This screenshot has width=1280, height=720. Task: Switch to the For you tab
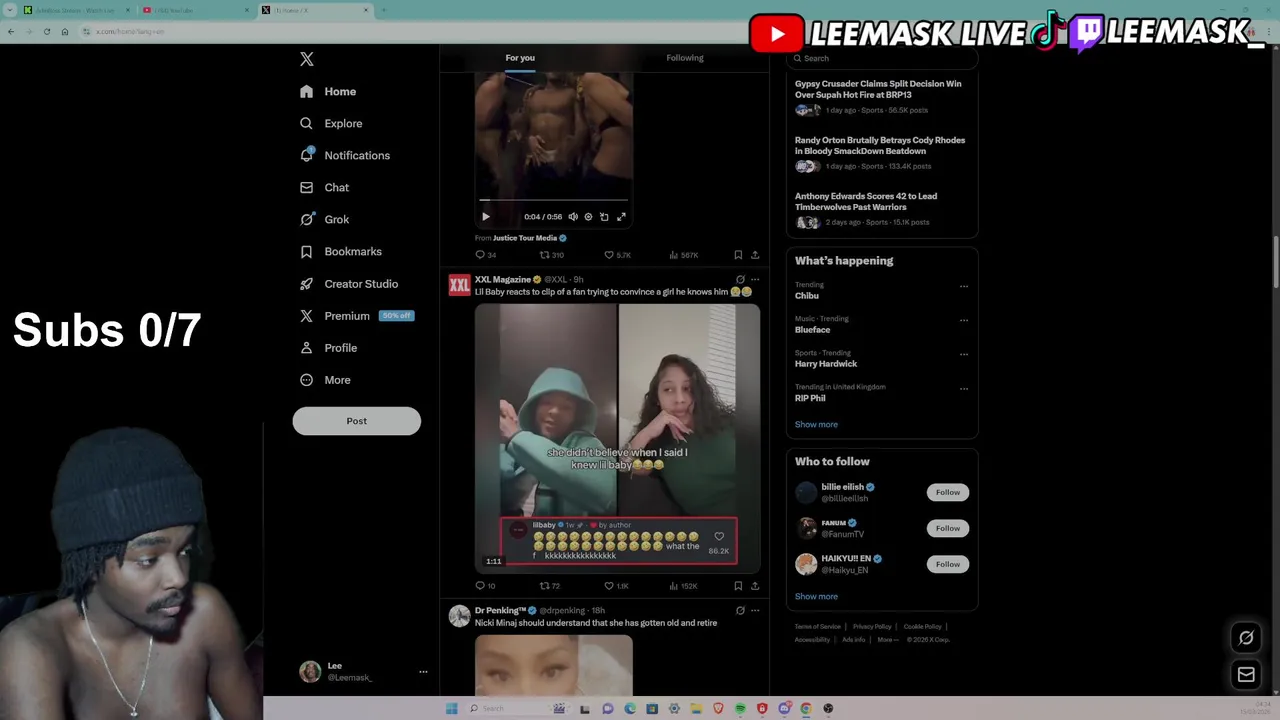click(520, 58)
